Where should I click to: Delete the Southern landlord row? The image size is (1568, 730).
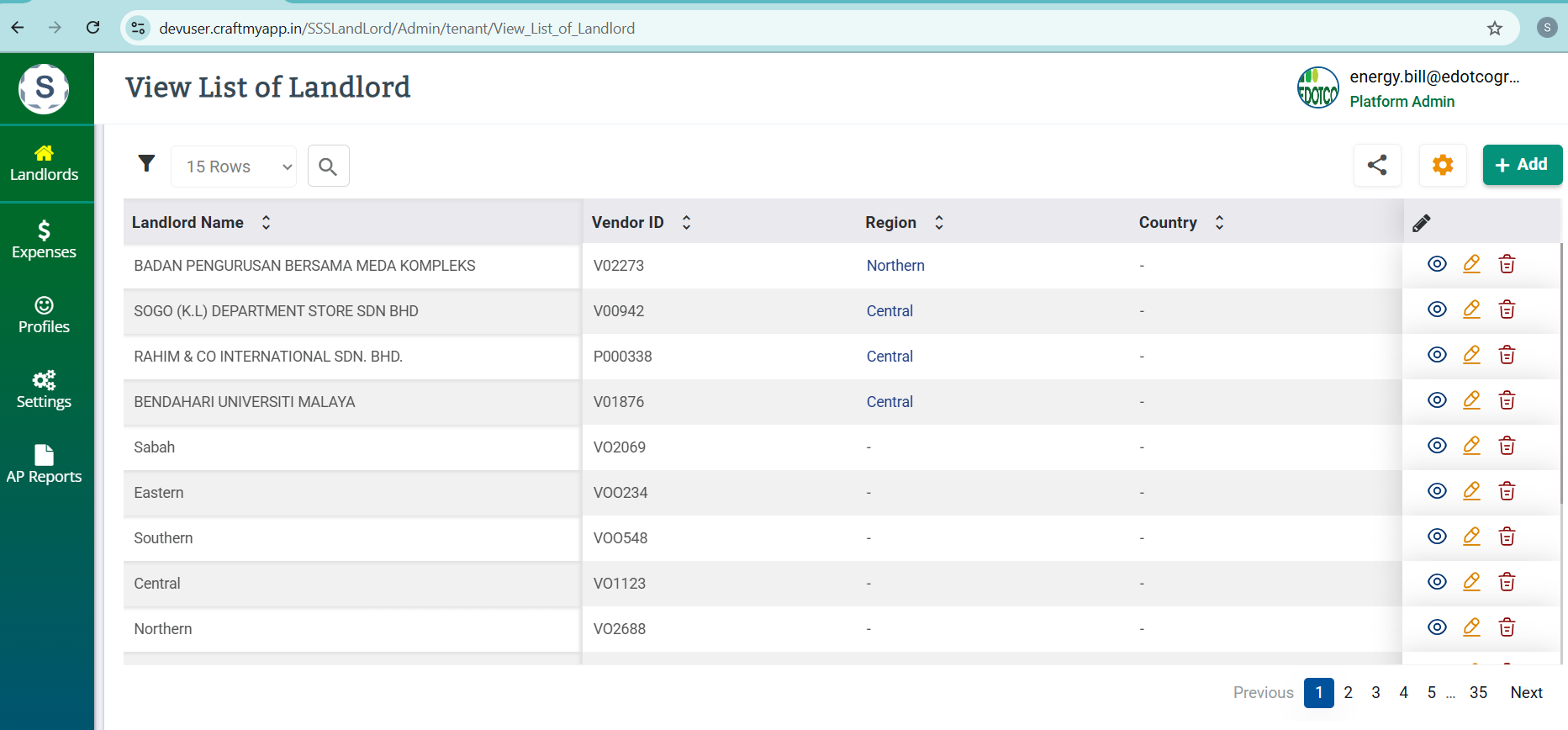pos(1507,537)
